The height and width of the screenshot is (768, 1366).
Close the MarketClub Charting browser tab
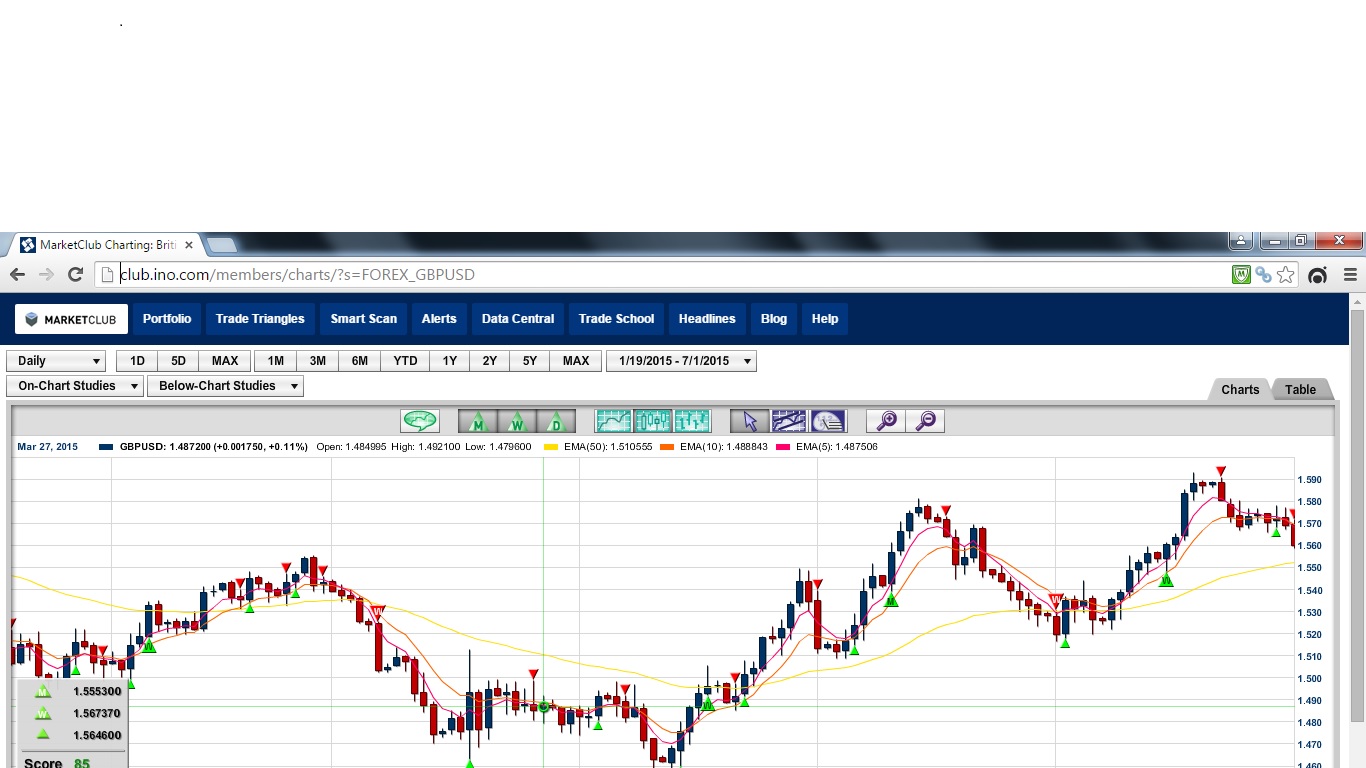188,245
